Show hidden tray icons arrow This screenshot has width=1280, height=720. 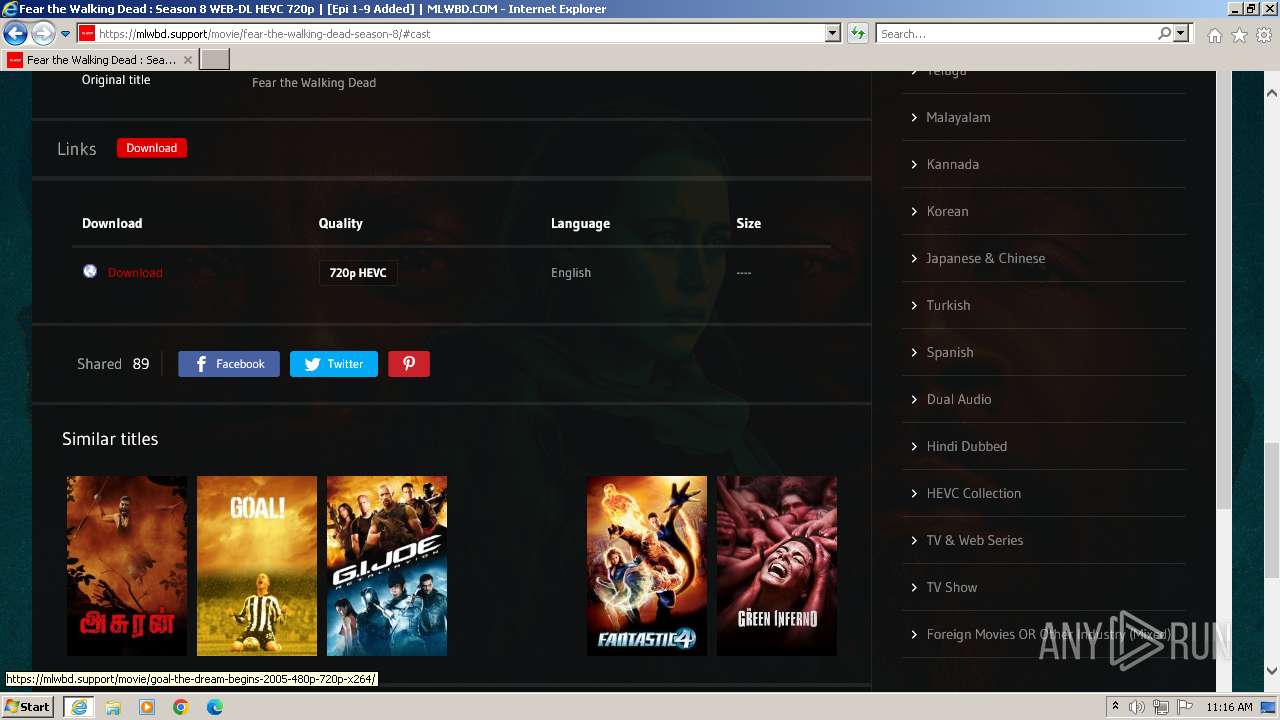(1116, 707)
